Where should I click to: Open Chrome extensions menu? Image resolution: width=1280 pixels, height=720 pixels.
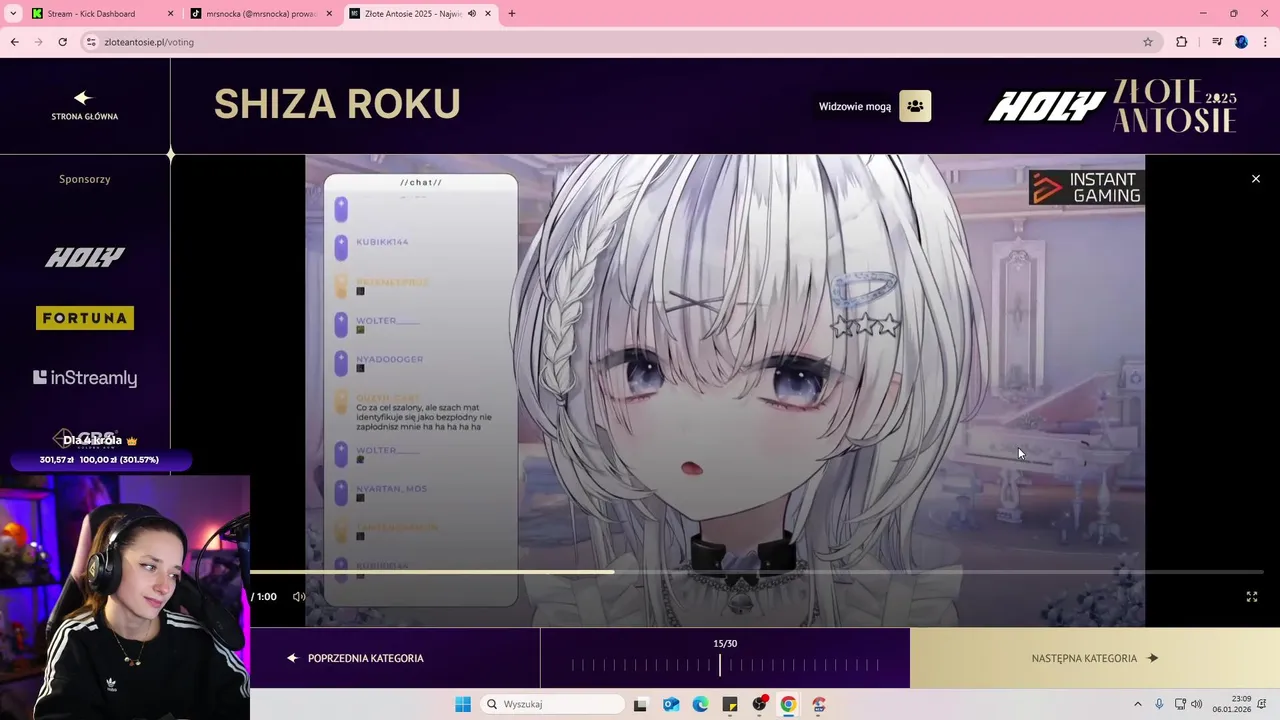1182,42
